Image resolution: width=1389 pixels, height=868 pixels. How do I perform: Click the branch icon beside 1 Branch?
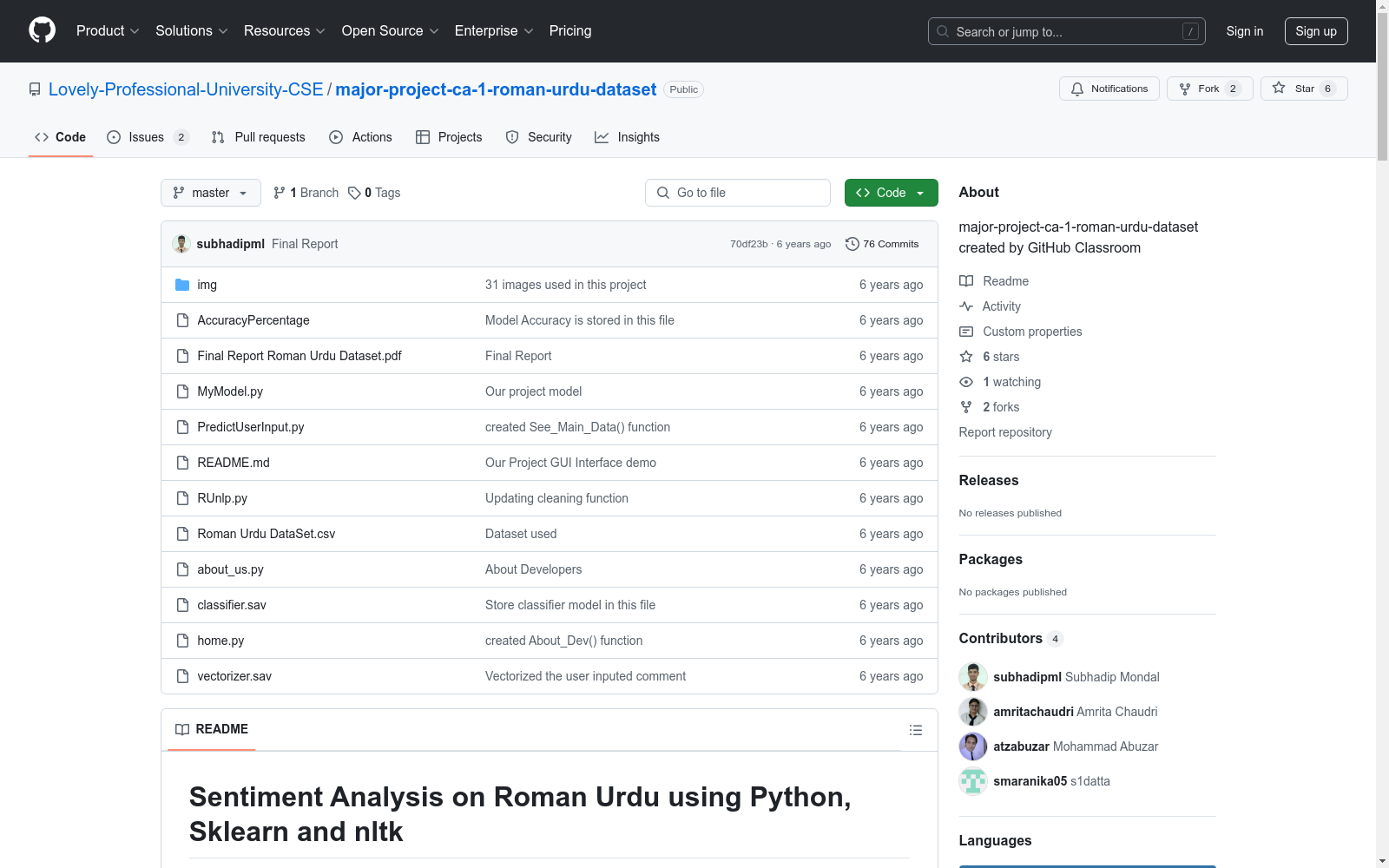coord(280,193)
